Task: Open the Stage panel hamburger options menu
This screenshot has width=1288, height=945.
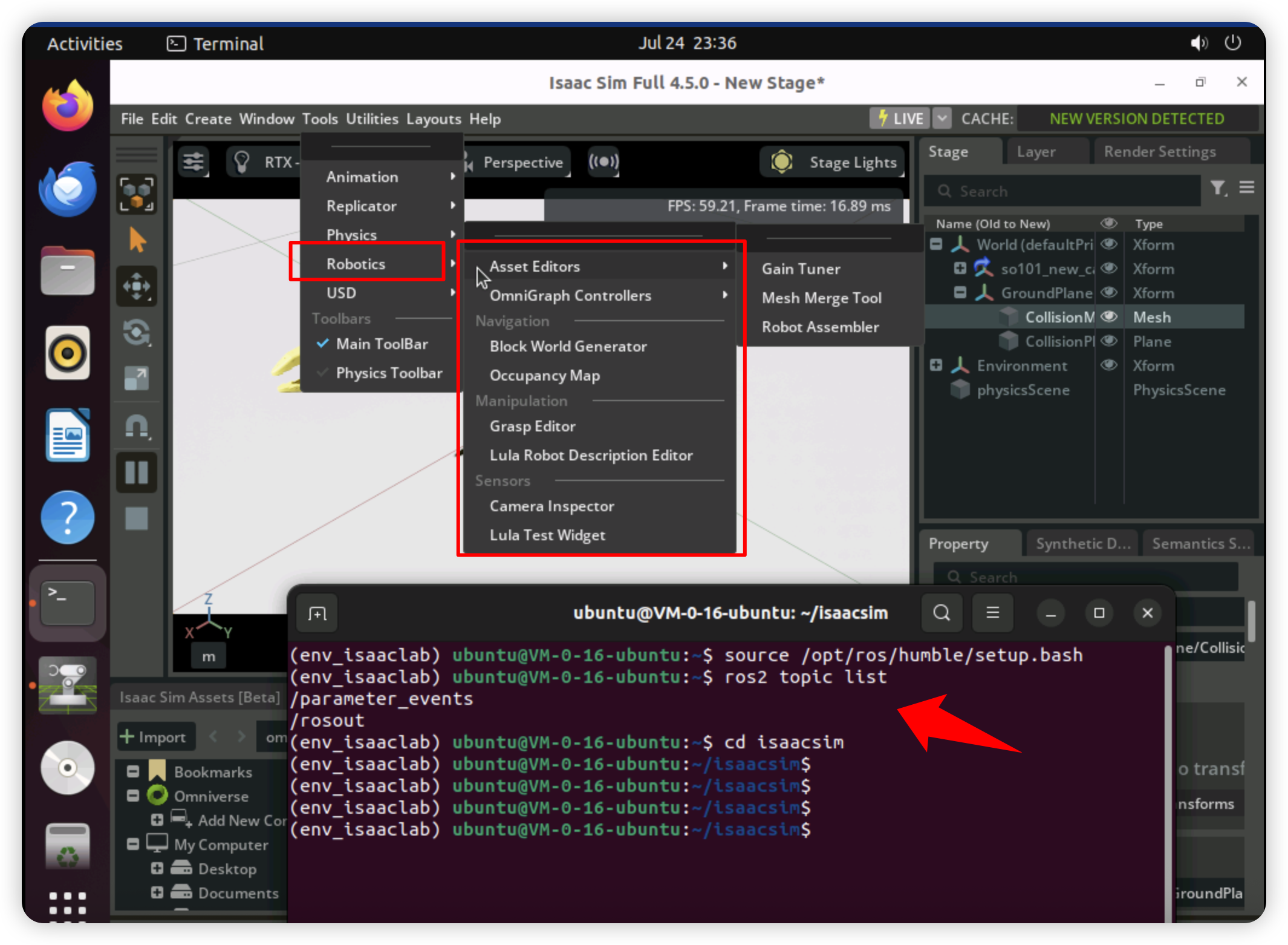Action: click(x=1246, y=188)
